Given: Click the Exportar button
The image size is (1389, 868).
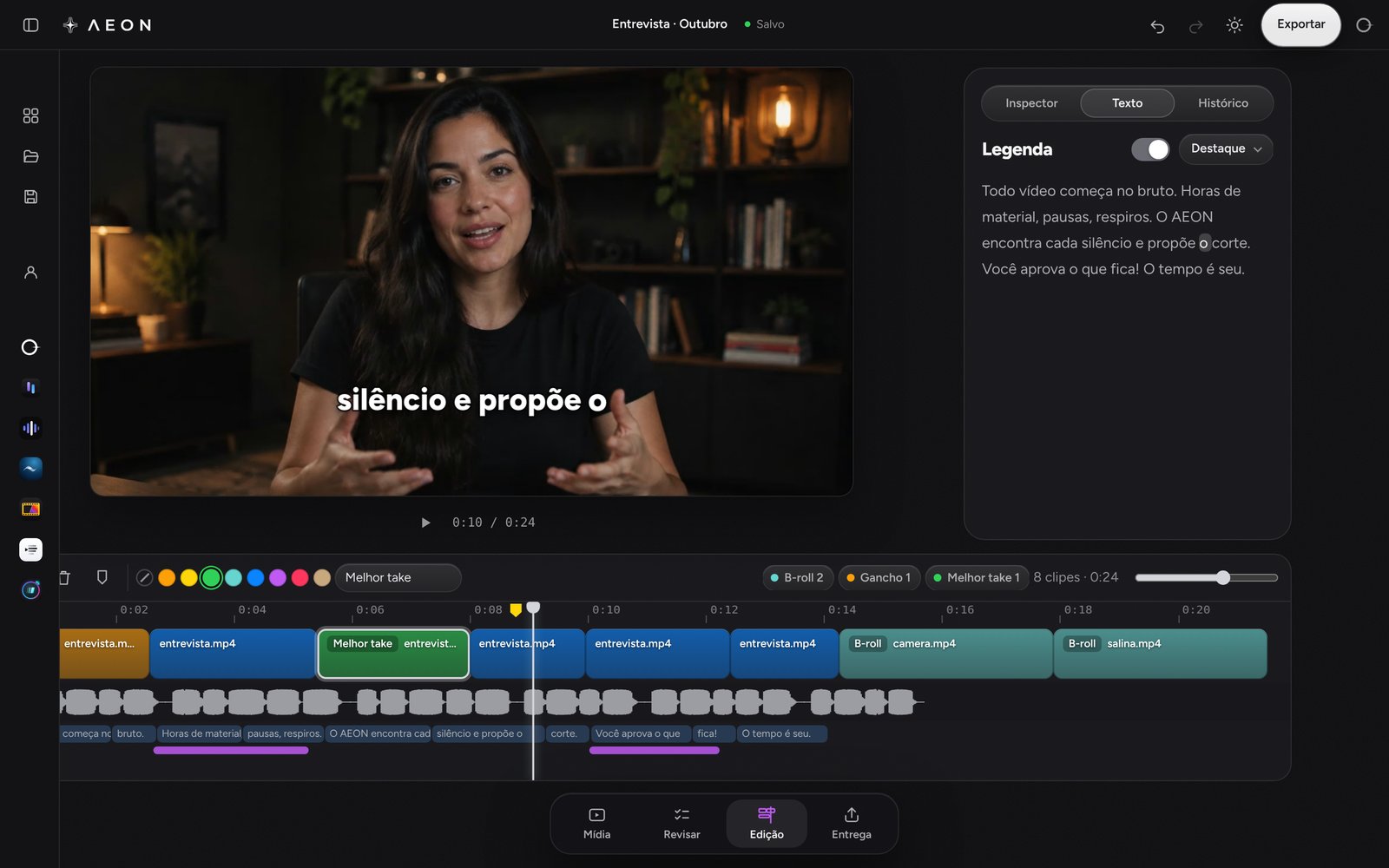Looking at the screenshot, I should (1300, 25).
